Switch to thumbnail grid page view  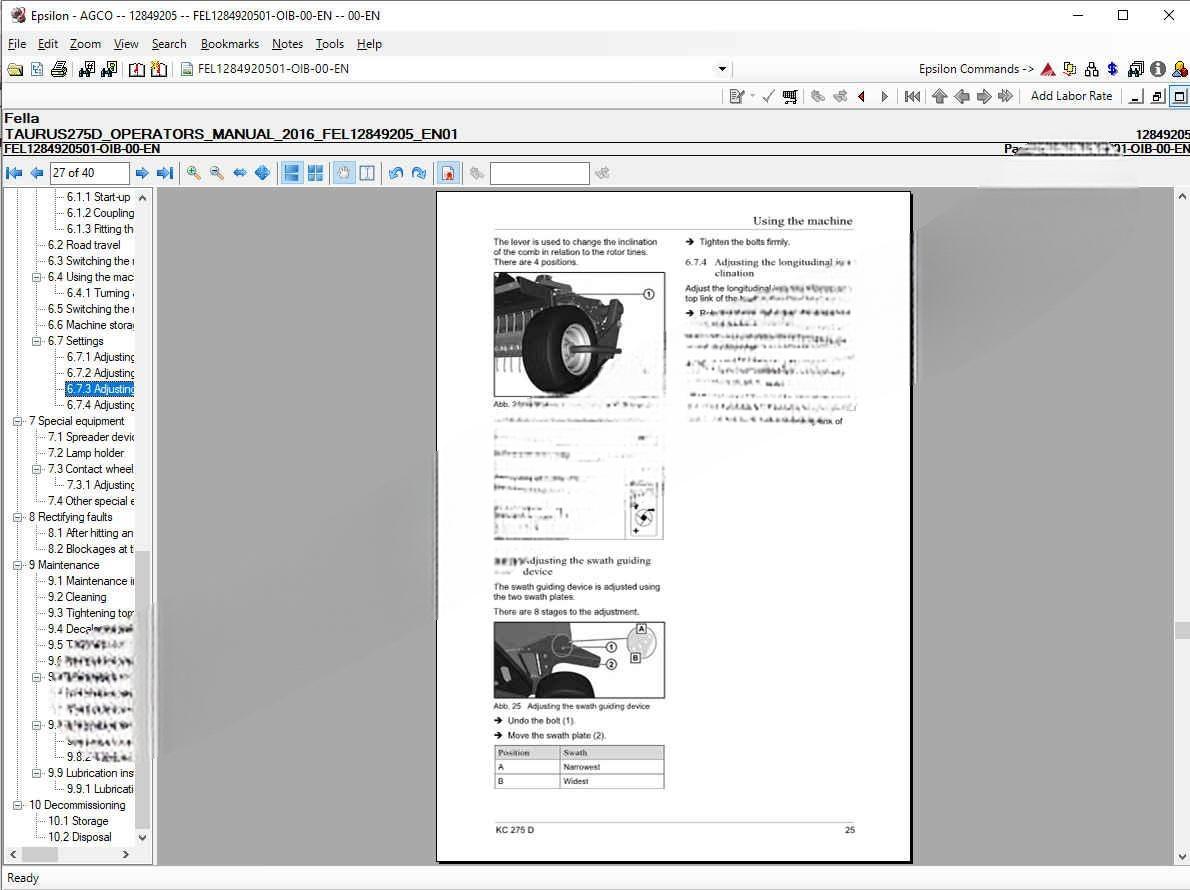click(x=316, y=173)
